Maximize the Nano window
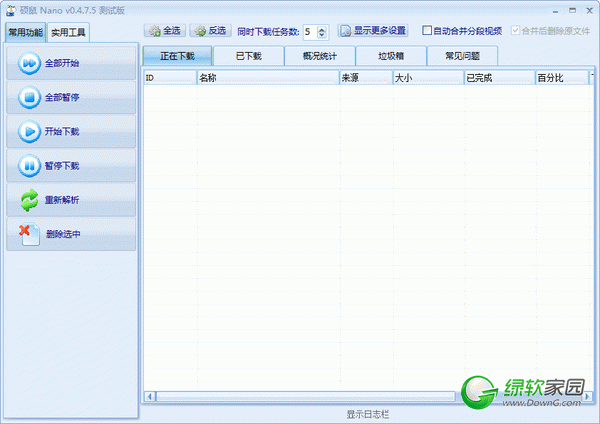 [x=572, y=10]
